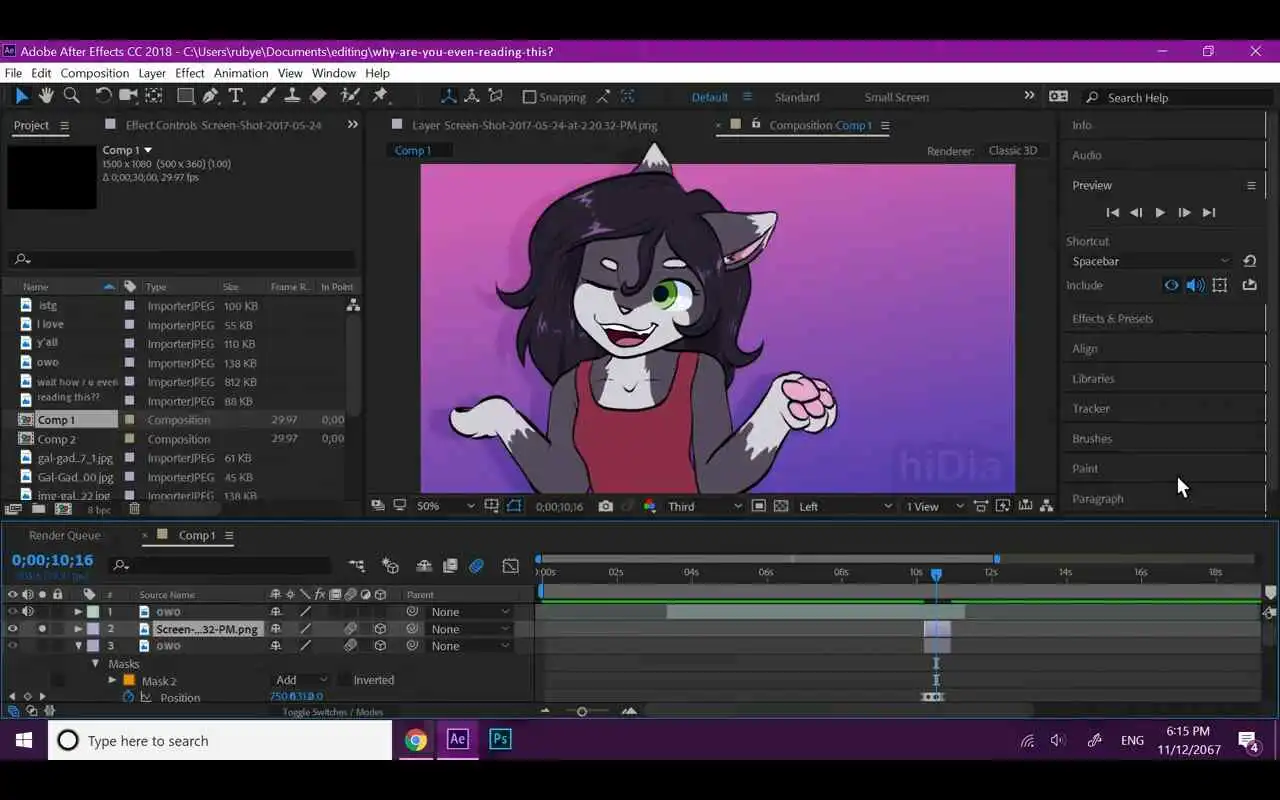Viewport: 1280px width, 800px height.
Task: Open the Add mask mode dropdown
Action: pyautogui.click(x=301, y=680)
